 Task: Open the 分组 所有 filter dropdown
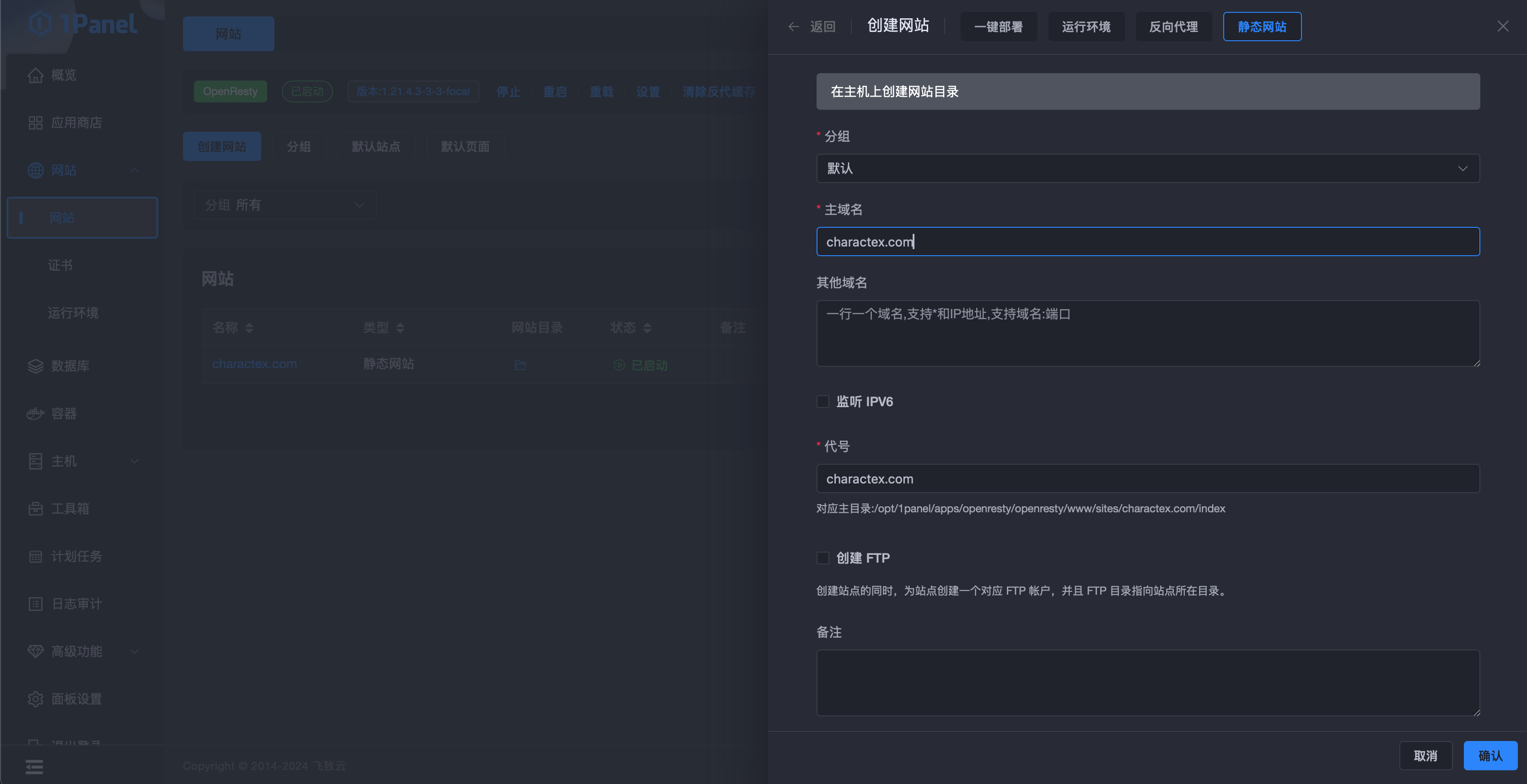[x=285, y=205]
